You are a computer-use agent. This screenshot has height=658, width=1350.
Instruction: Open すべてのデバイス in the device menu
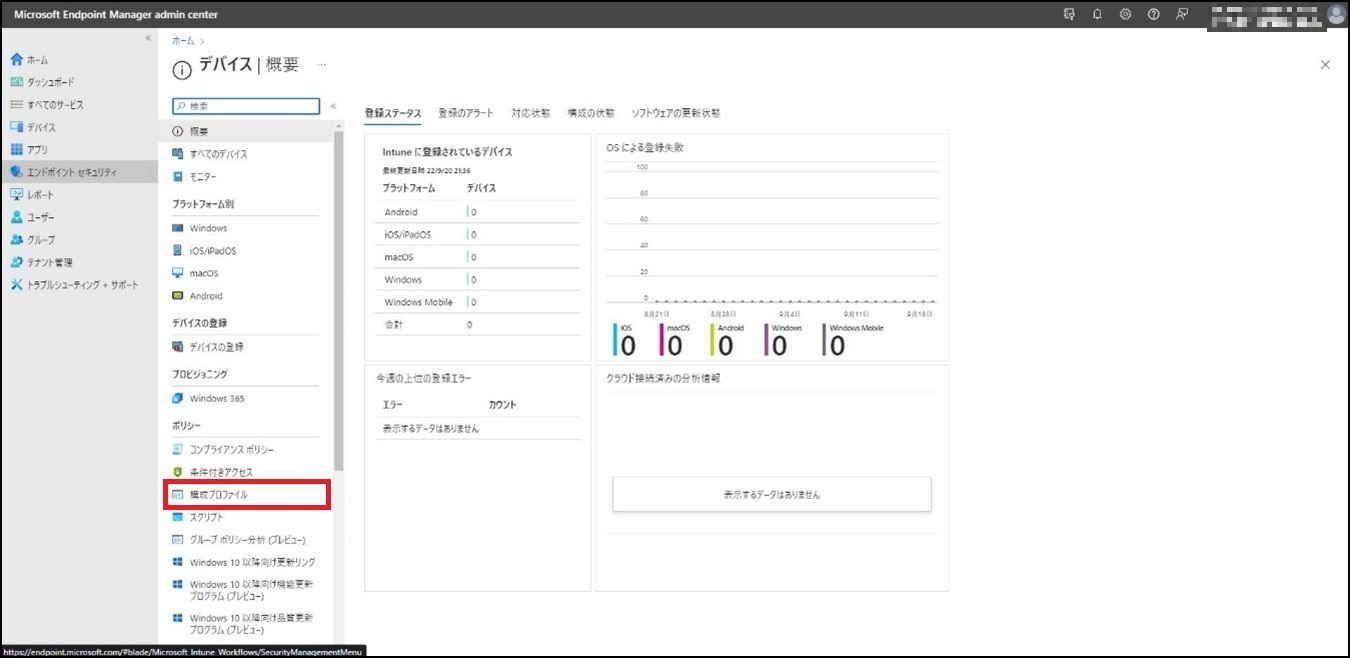246,154
